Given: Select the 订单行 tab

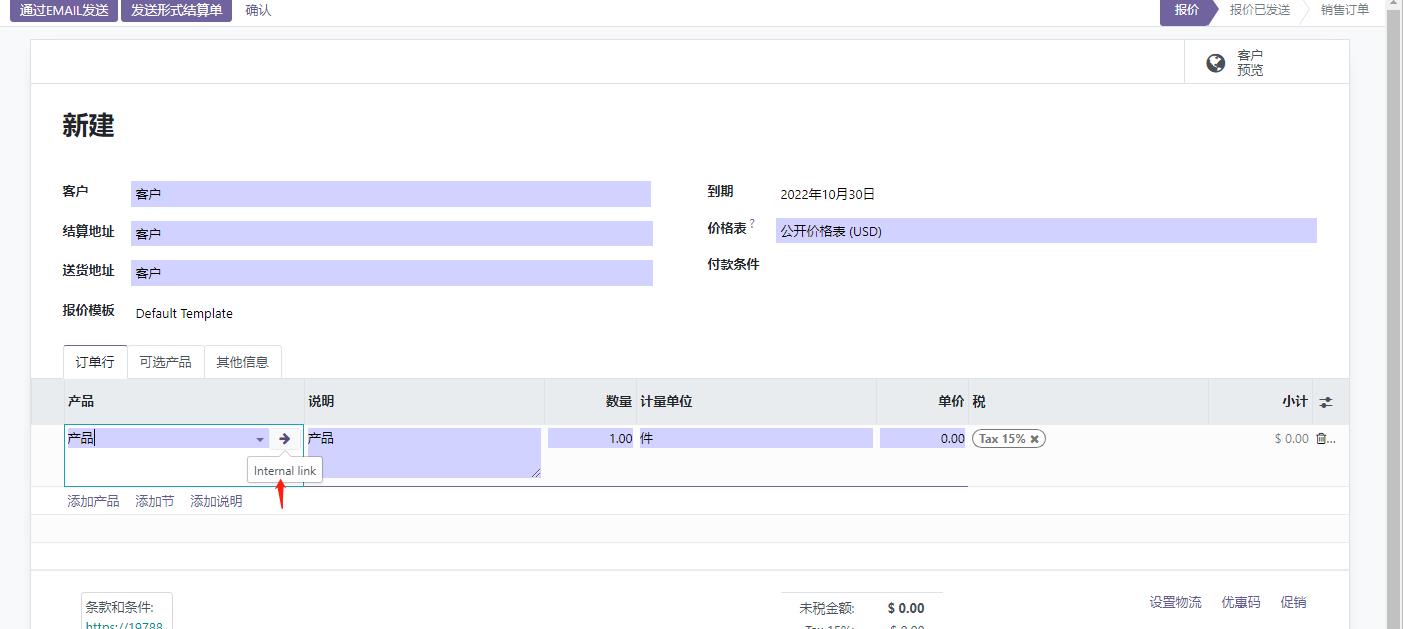Looking at the screenshot, I should click(95, 362).
